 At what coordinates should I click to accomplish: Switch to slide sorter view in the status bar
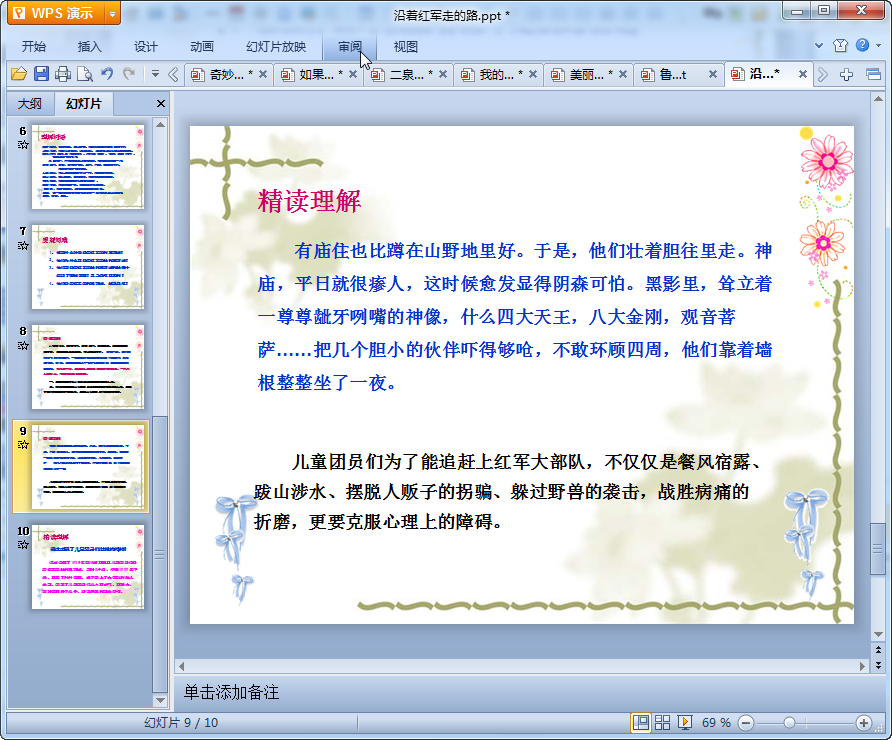point(662,723)
